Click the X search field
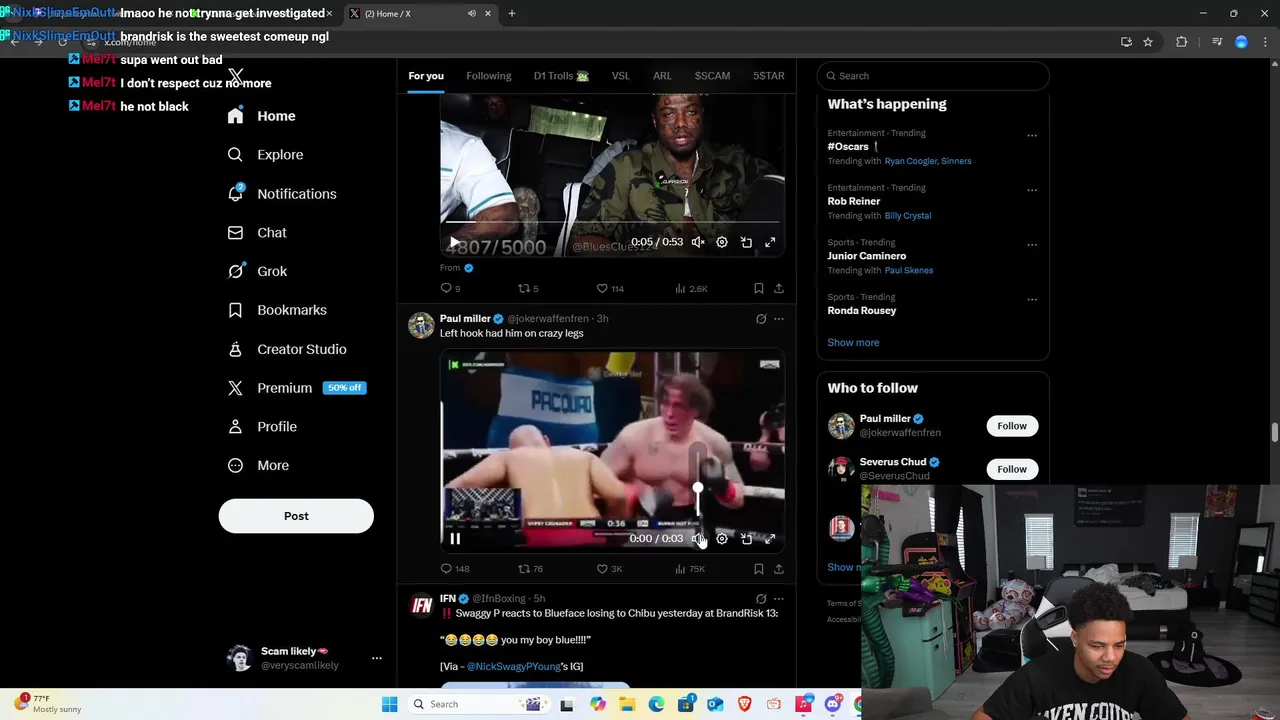Screen dimensions: 1280x720 934,76
